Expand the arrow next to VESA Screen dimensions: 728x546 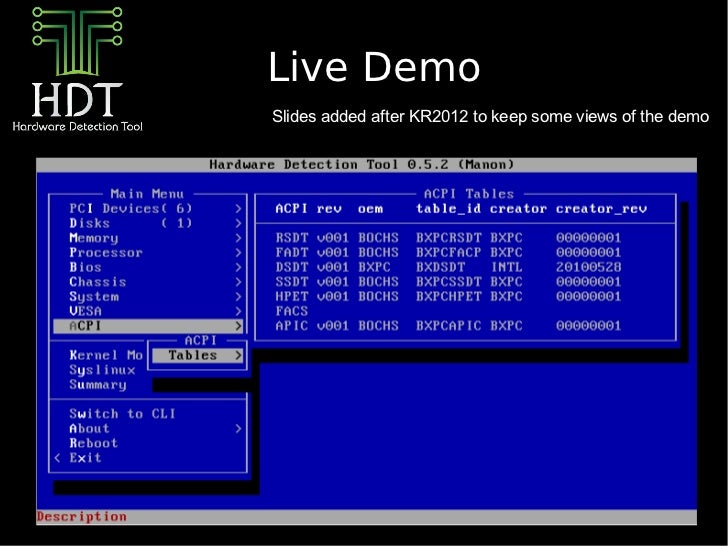pyautogui.click(x=238, y=311)
